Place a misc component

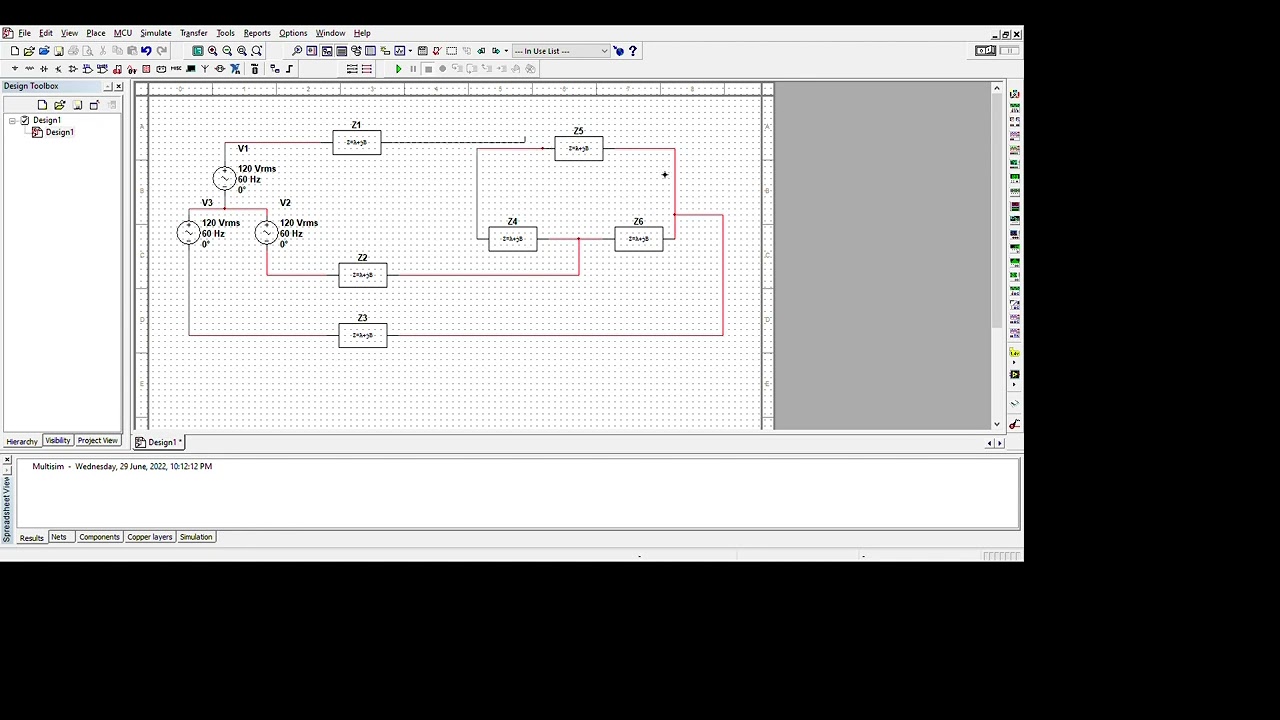coord(176,69)
